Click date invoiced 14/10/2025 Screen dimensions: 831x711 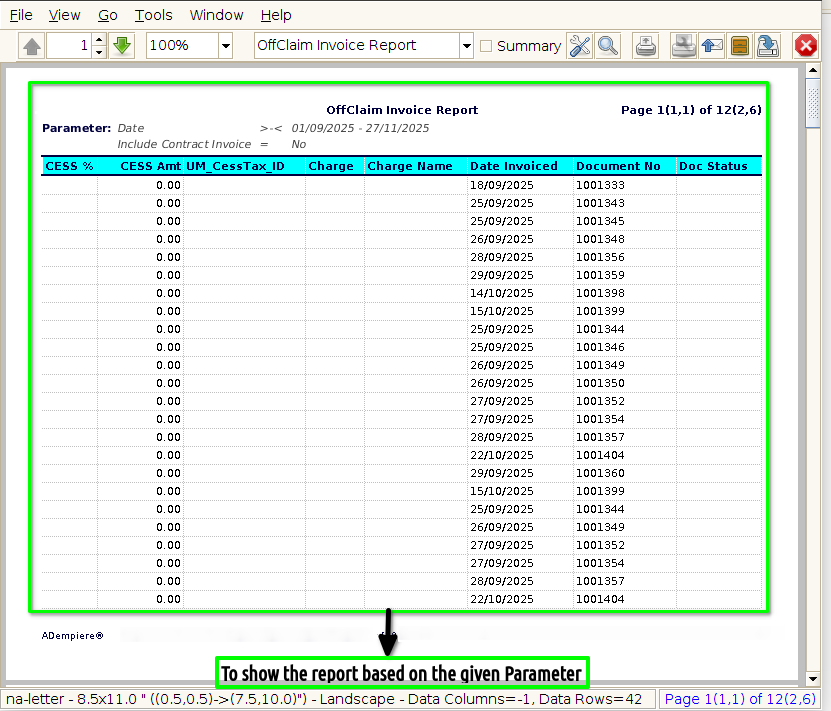click(x=502, y=294)
